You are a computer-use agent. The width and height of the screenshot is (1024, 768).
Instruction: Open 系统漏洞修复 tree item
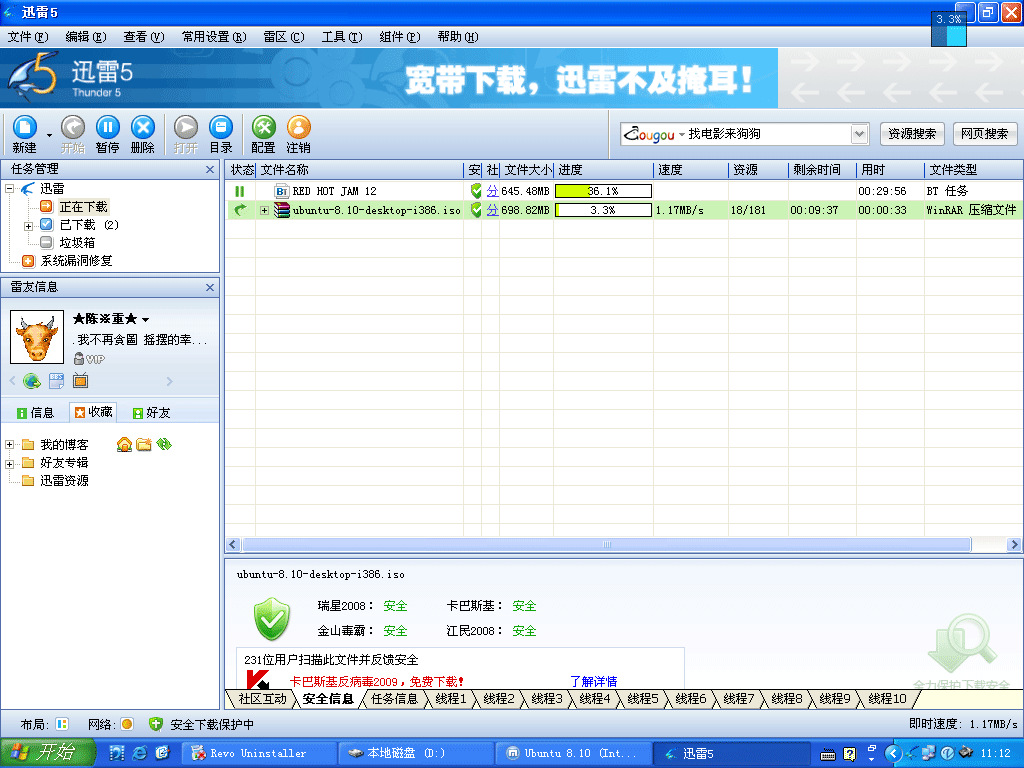76,261
